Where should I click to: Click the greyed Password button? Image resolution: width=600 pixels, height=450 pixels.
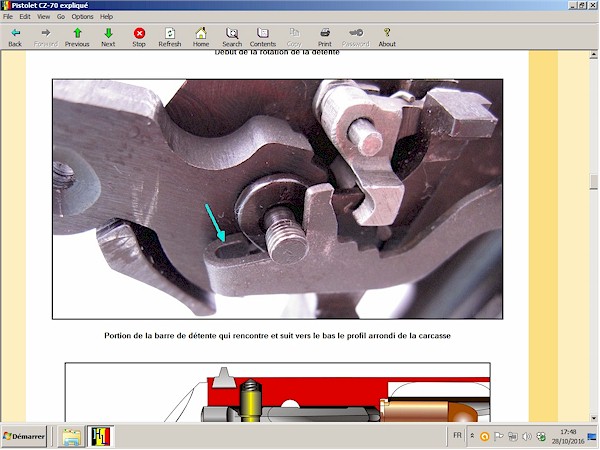(x=356, y=37)
